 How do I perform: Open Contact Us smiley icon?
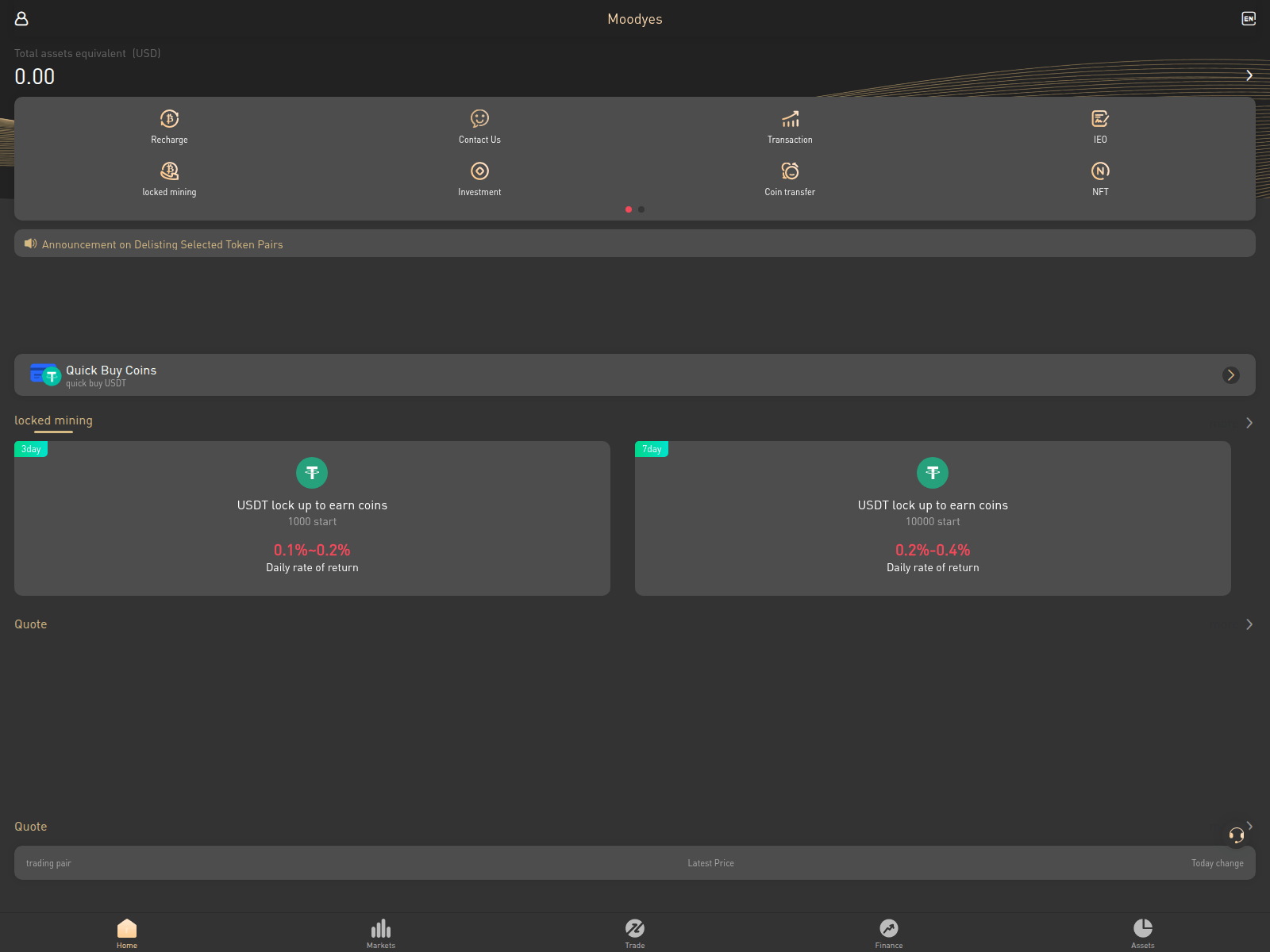point(479,119)
